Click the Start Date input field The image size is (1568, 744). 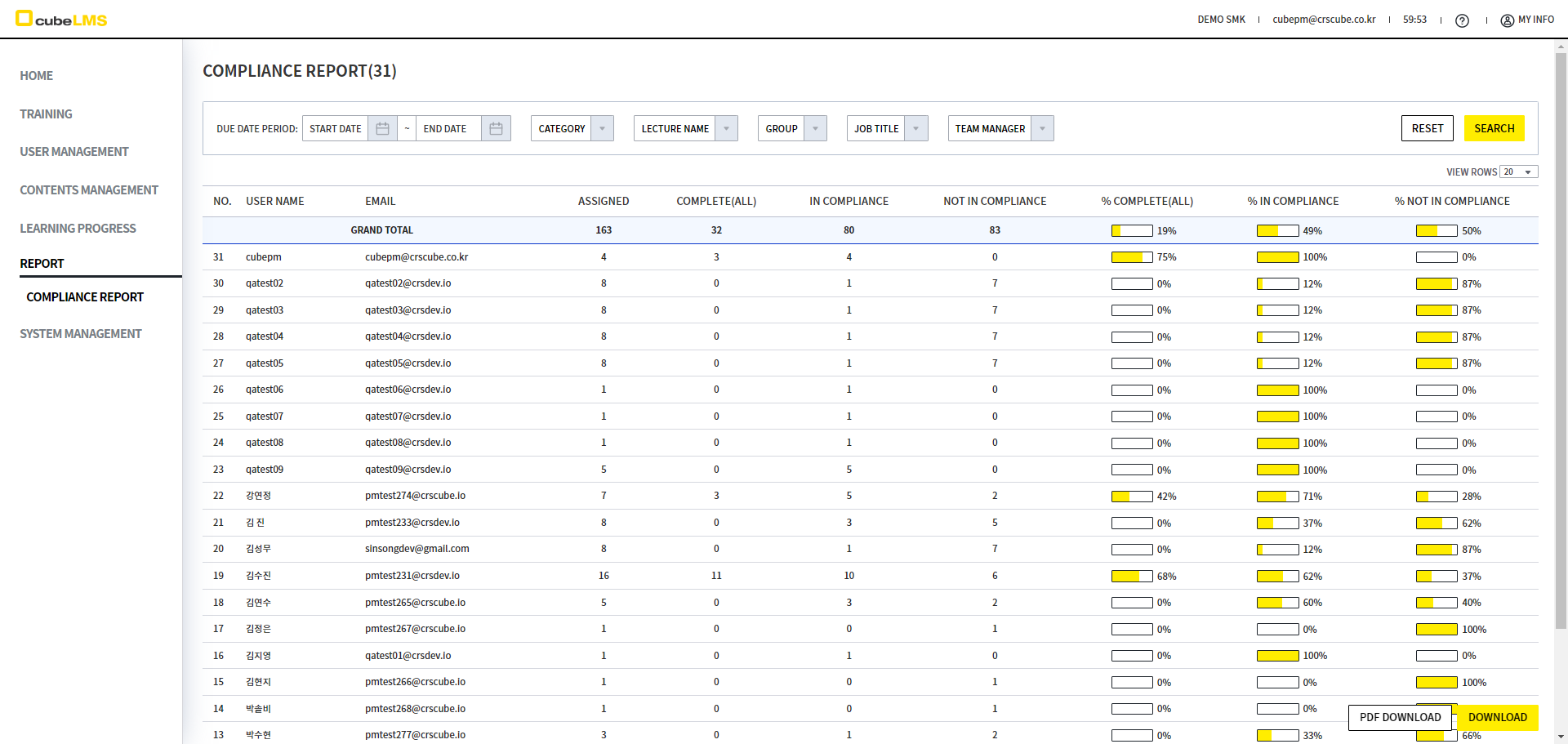coord(336,129)
